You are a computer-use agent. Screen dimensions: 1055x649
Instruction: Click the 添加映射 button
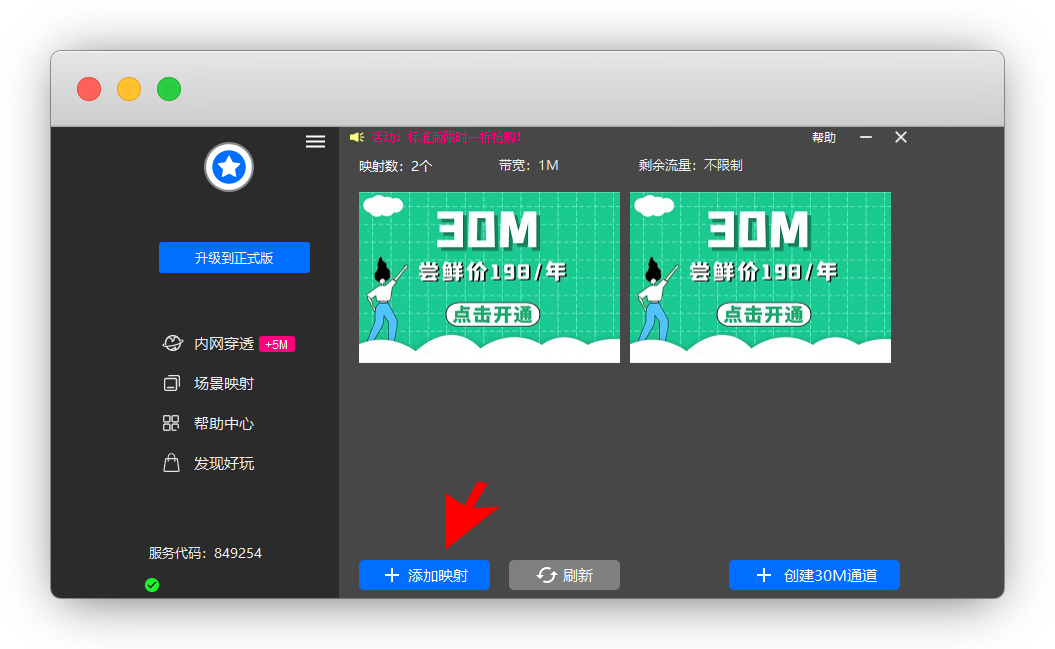pyautogui.click(x=424, y=575)
